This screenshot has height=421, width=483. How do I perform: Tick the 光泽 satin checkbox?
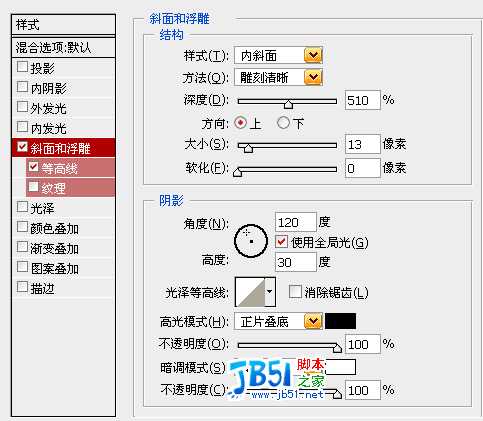pos(22,207)
